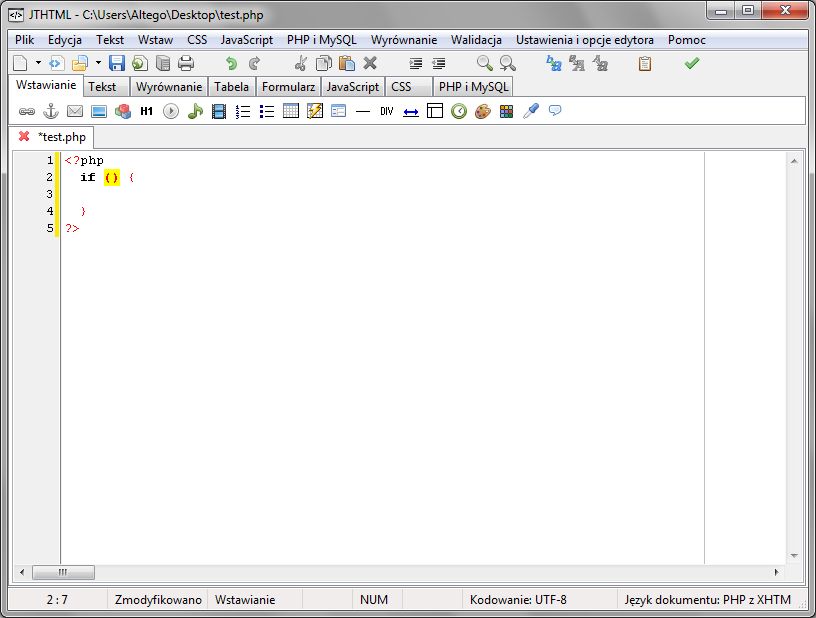Screen dimensions: 816x618
Task: Insert a bulleted list icon
Action: pos(267,111)
